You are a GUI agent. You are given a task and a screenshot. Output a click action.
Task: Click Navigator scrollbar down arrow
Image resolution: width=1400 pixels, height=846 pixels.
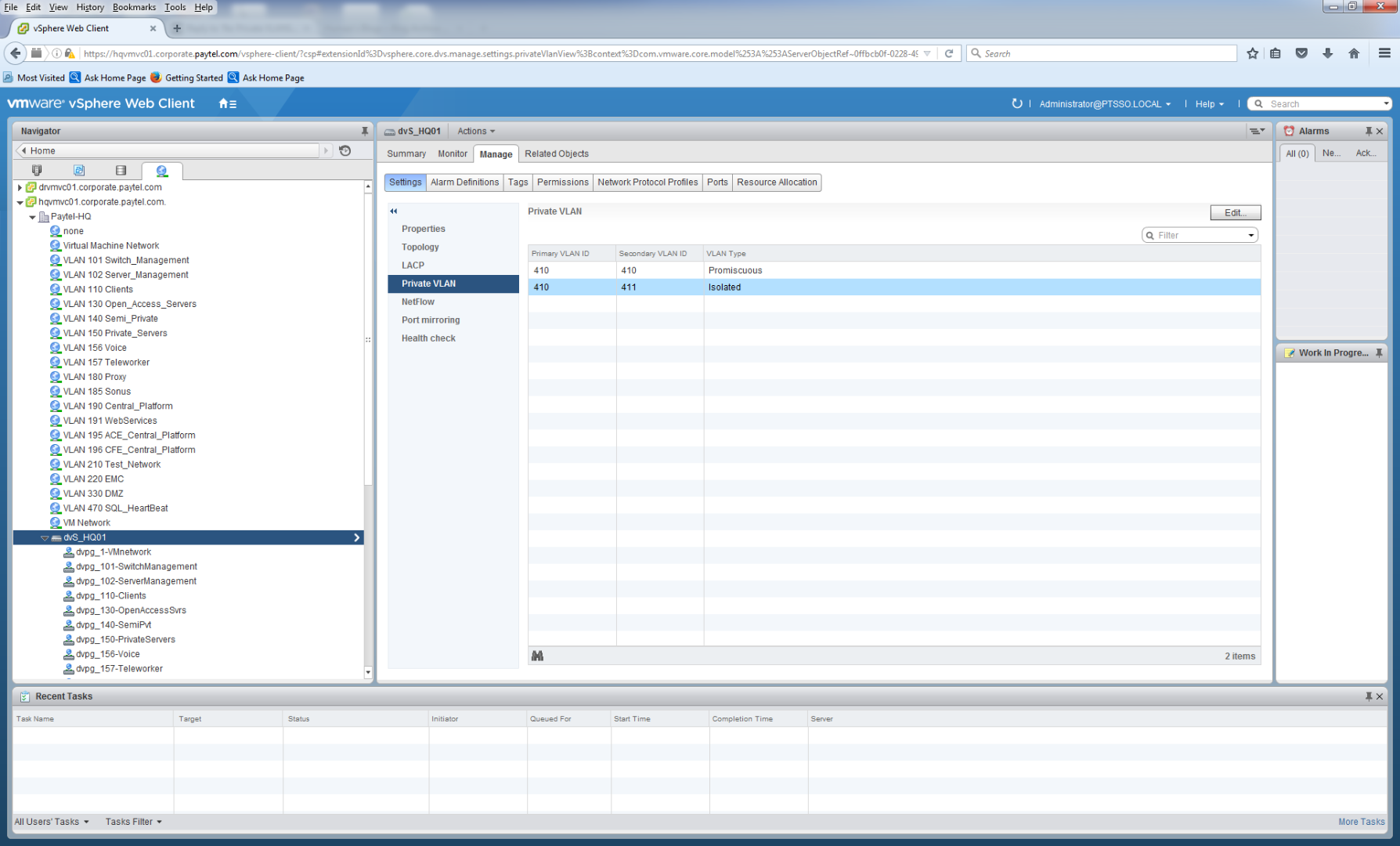coord(368,672)
